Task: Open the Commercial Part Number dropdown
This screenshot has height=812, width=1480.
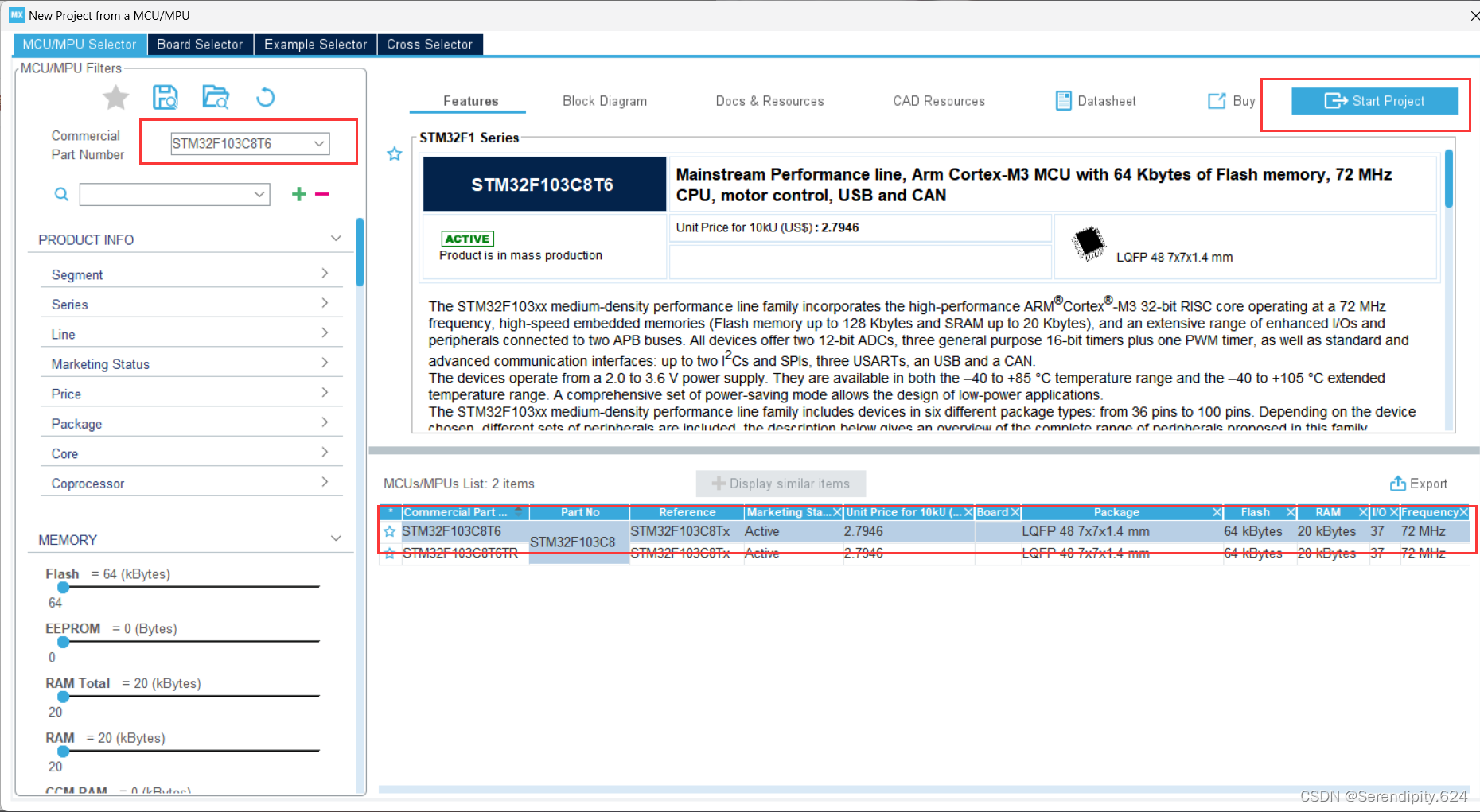Action: pyautogui.click(x=319, y=144)
